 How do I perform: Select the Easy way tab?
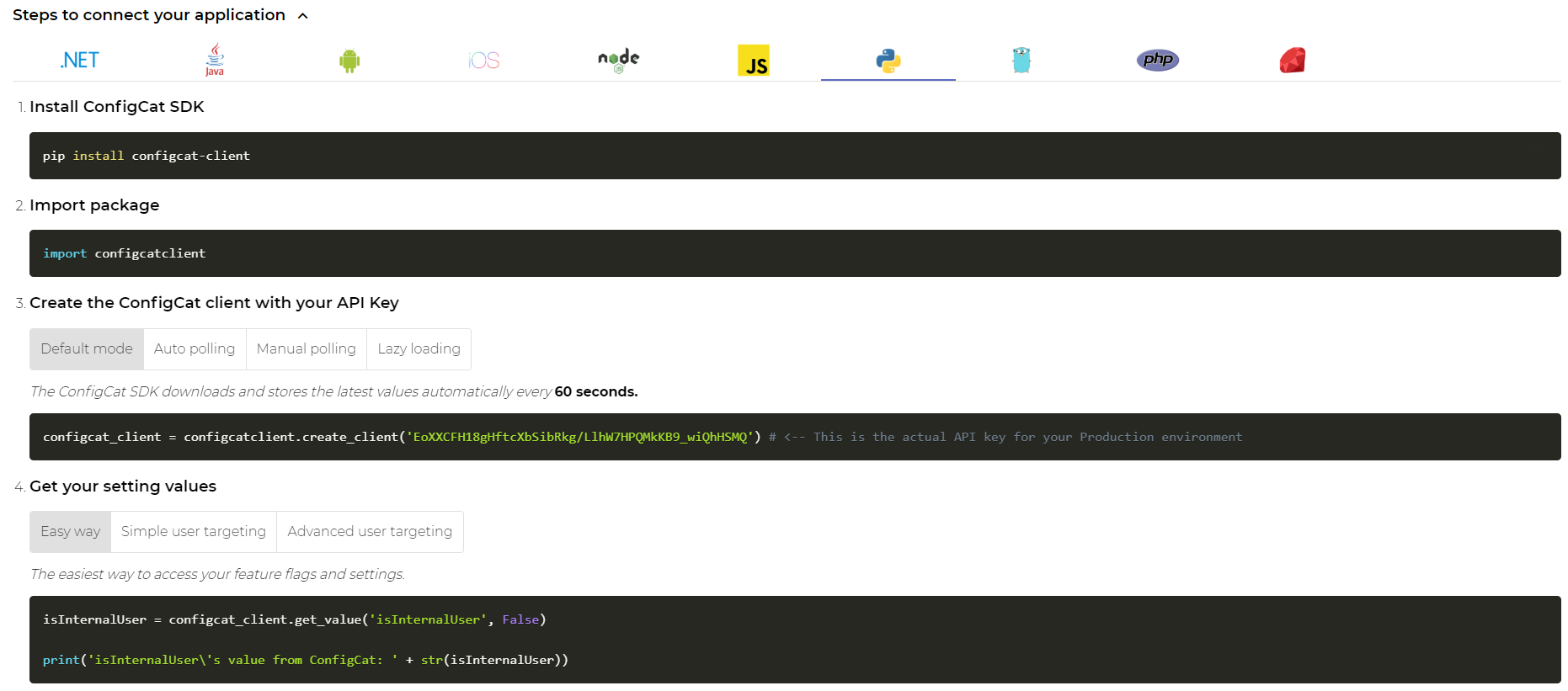point(71,532)
